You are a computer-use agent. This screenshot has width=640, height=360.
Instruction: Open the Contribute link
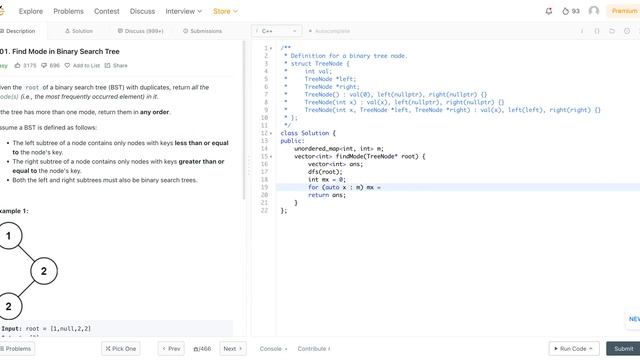tap(314, 349)
